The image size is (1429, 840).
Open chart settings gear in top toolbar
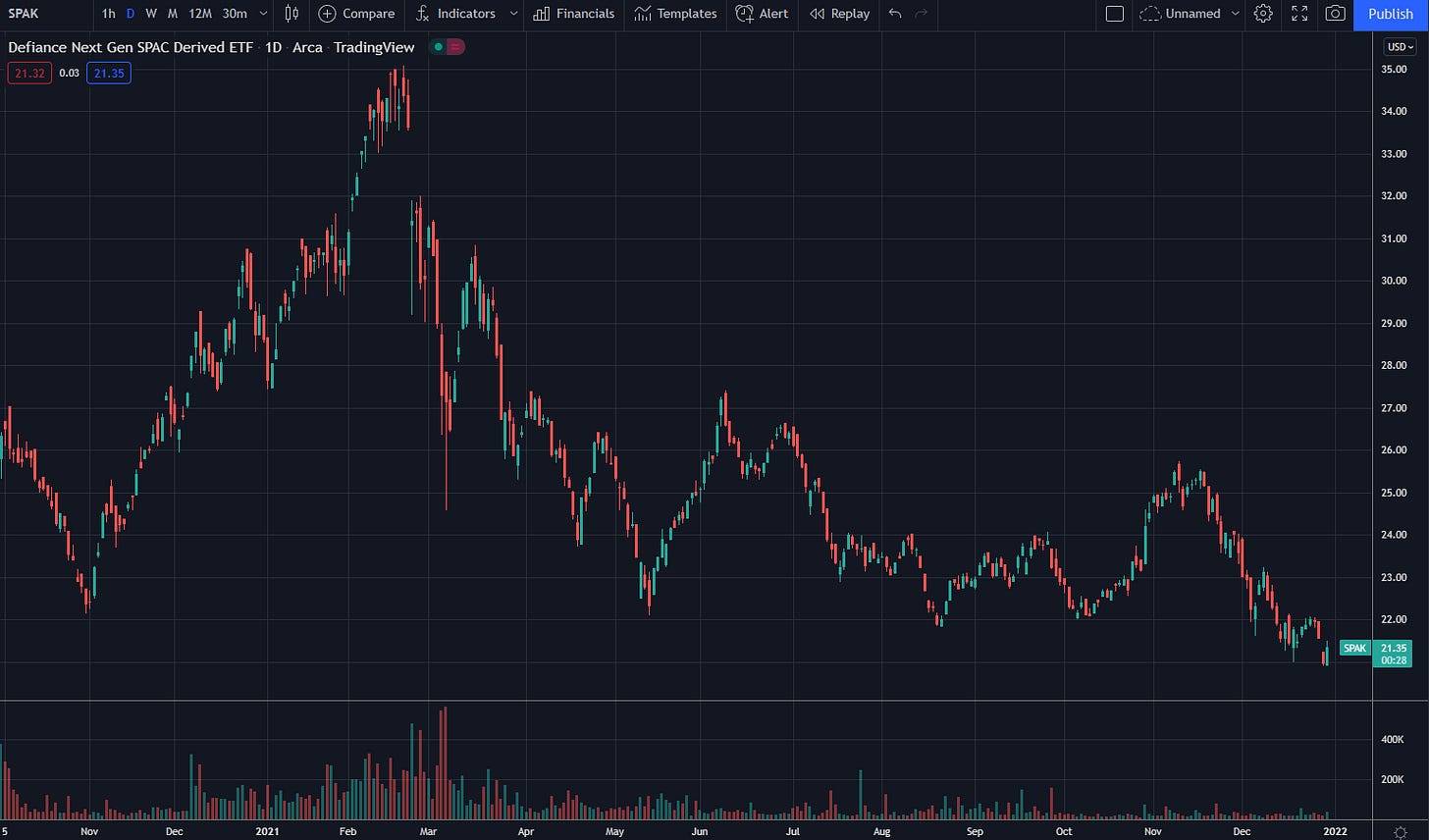point(1263,14)
